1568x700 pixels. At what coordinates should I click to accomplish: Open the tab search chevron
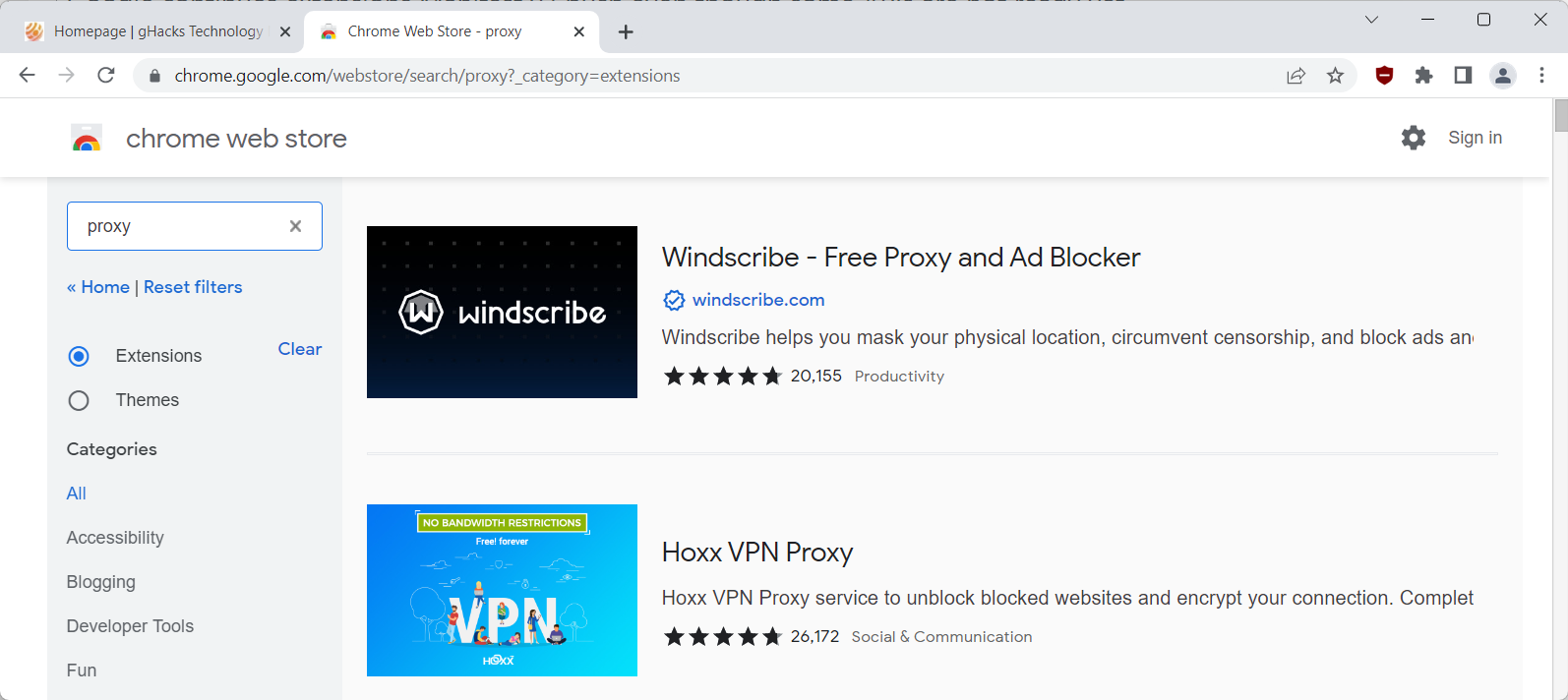(x=1371, y=19)
